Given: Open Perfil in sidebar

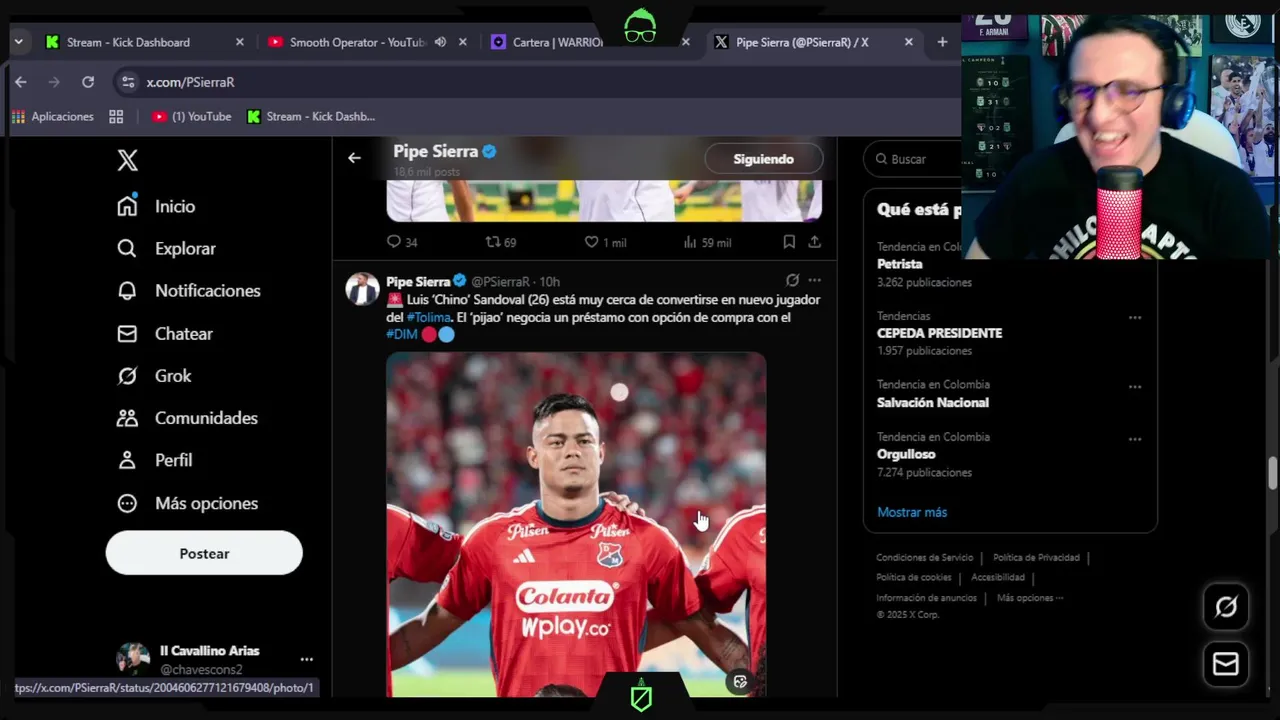Looking at the screenshot, I should coord(155,460).
